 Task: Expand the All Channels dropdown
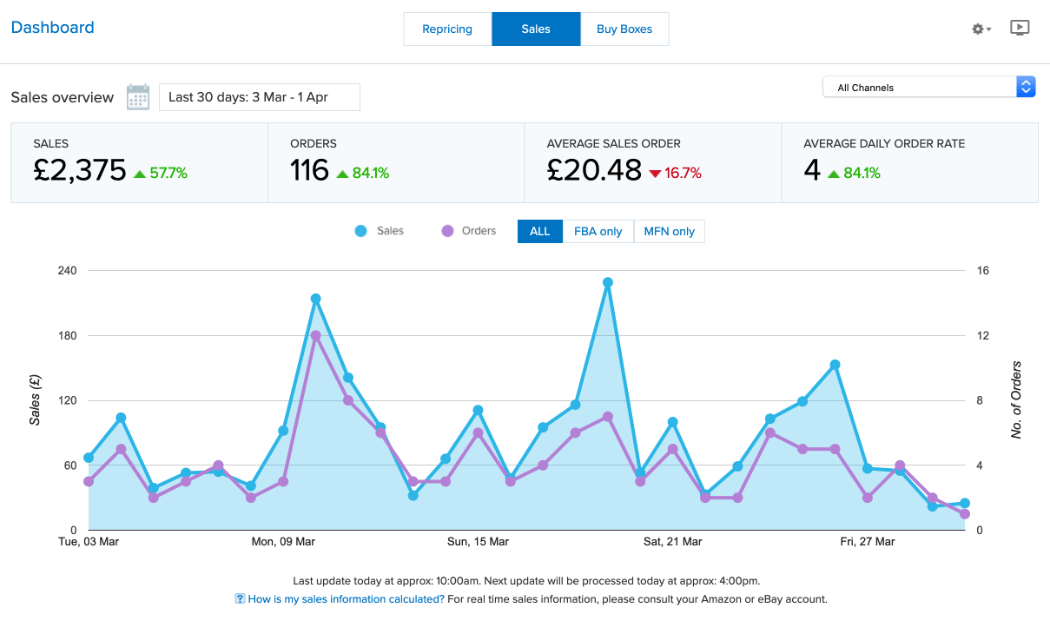click(x=928, y=87)
